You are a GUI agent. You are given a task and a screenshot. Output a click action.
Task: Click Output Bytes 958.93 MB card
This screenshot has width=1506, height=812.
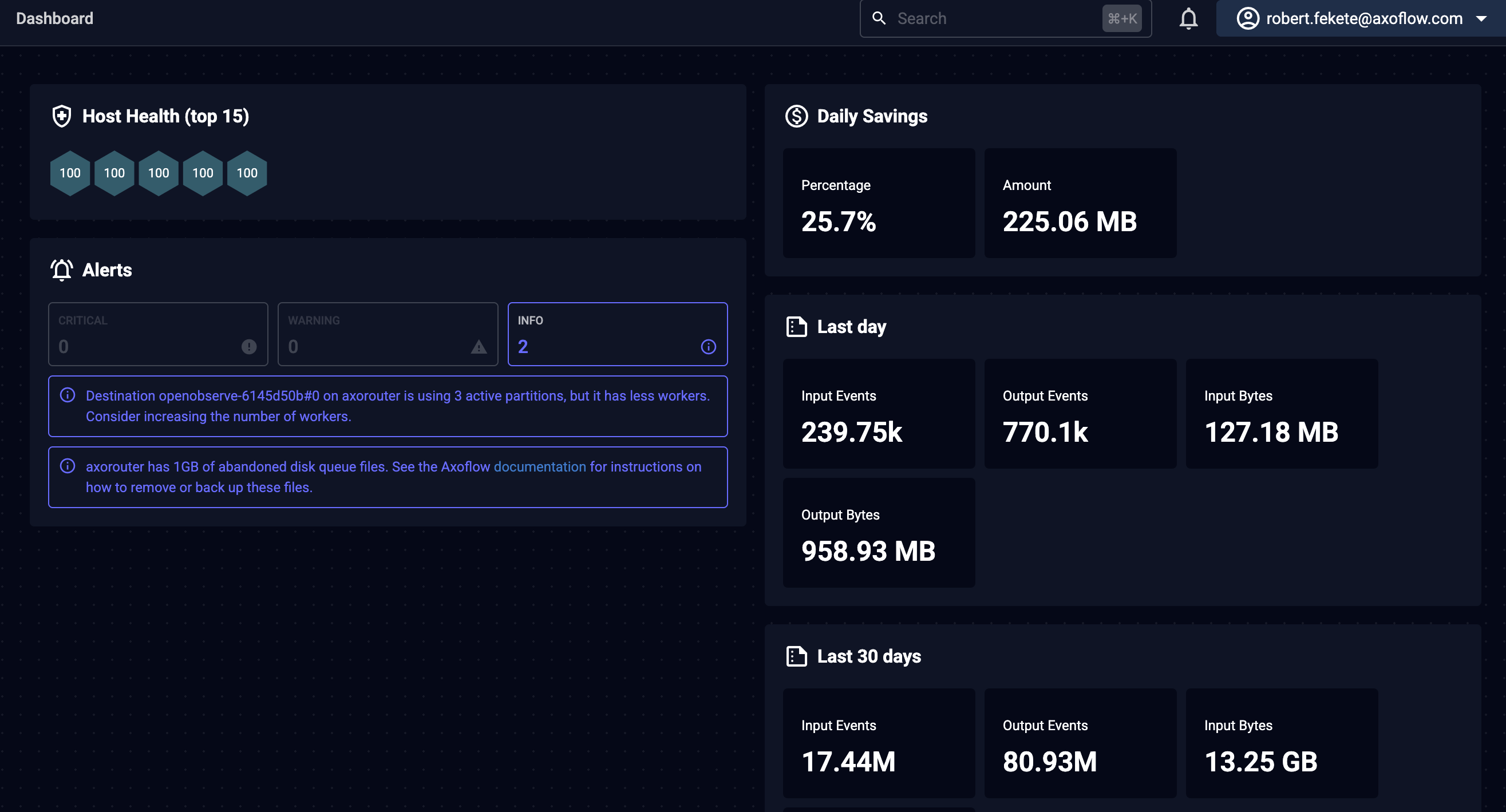pyautogui.click(x=879, y=533)
